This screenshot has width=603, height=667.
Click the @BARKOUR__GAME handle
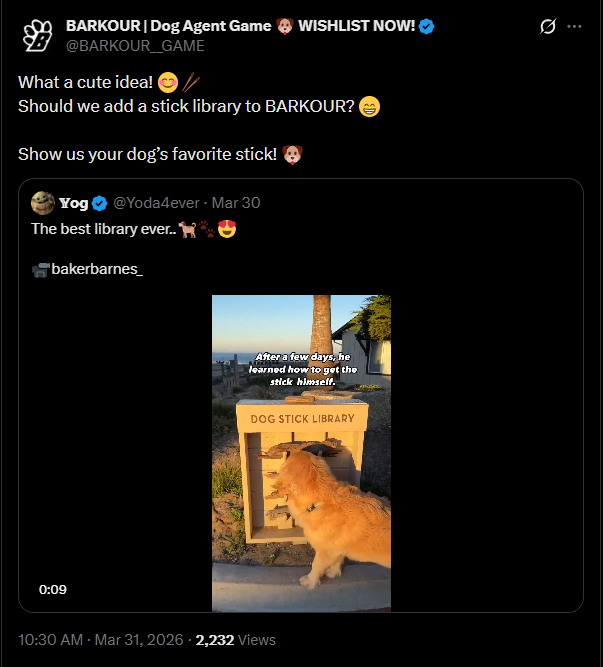[x=135, y=45]
